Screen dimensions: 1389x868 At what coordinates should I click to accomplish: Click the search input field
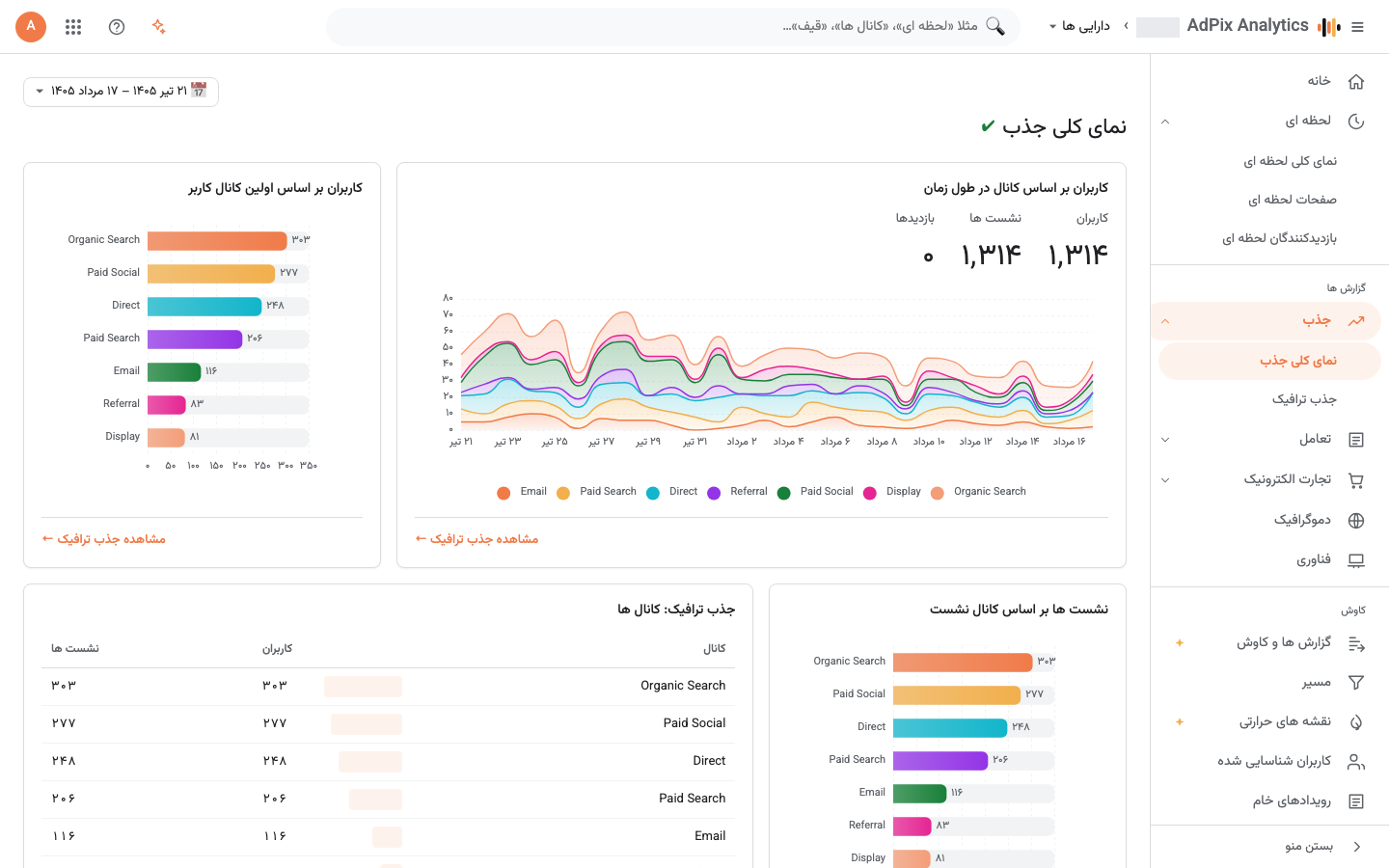pos(673,27)
